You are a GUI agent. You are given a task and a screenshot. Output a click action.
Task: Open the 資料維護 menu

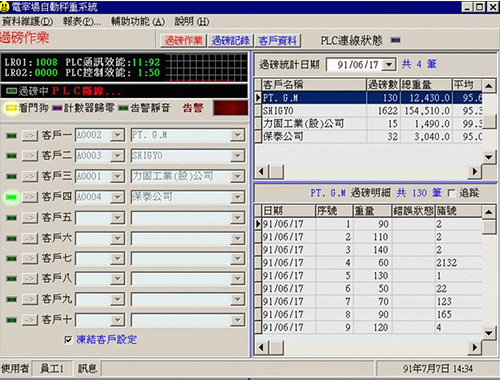27,22
